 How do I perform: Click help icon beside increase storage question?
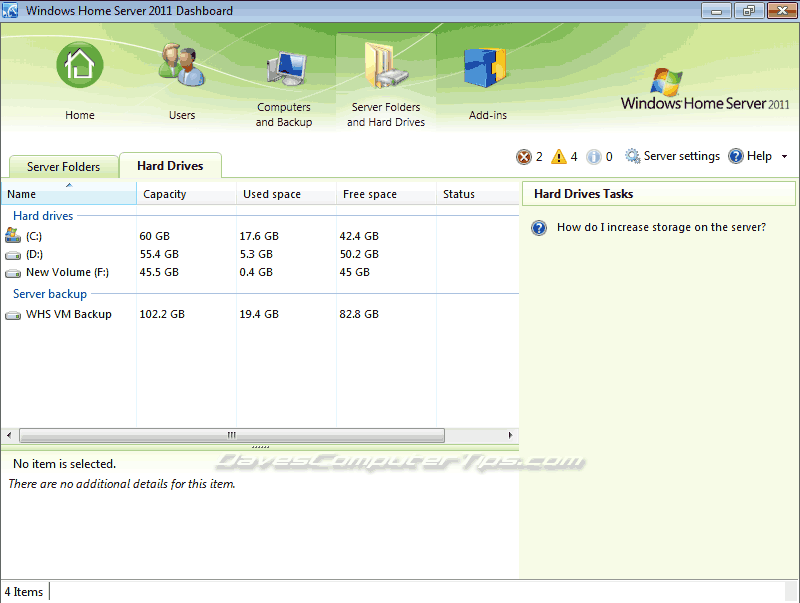tap(539, 228)
